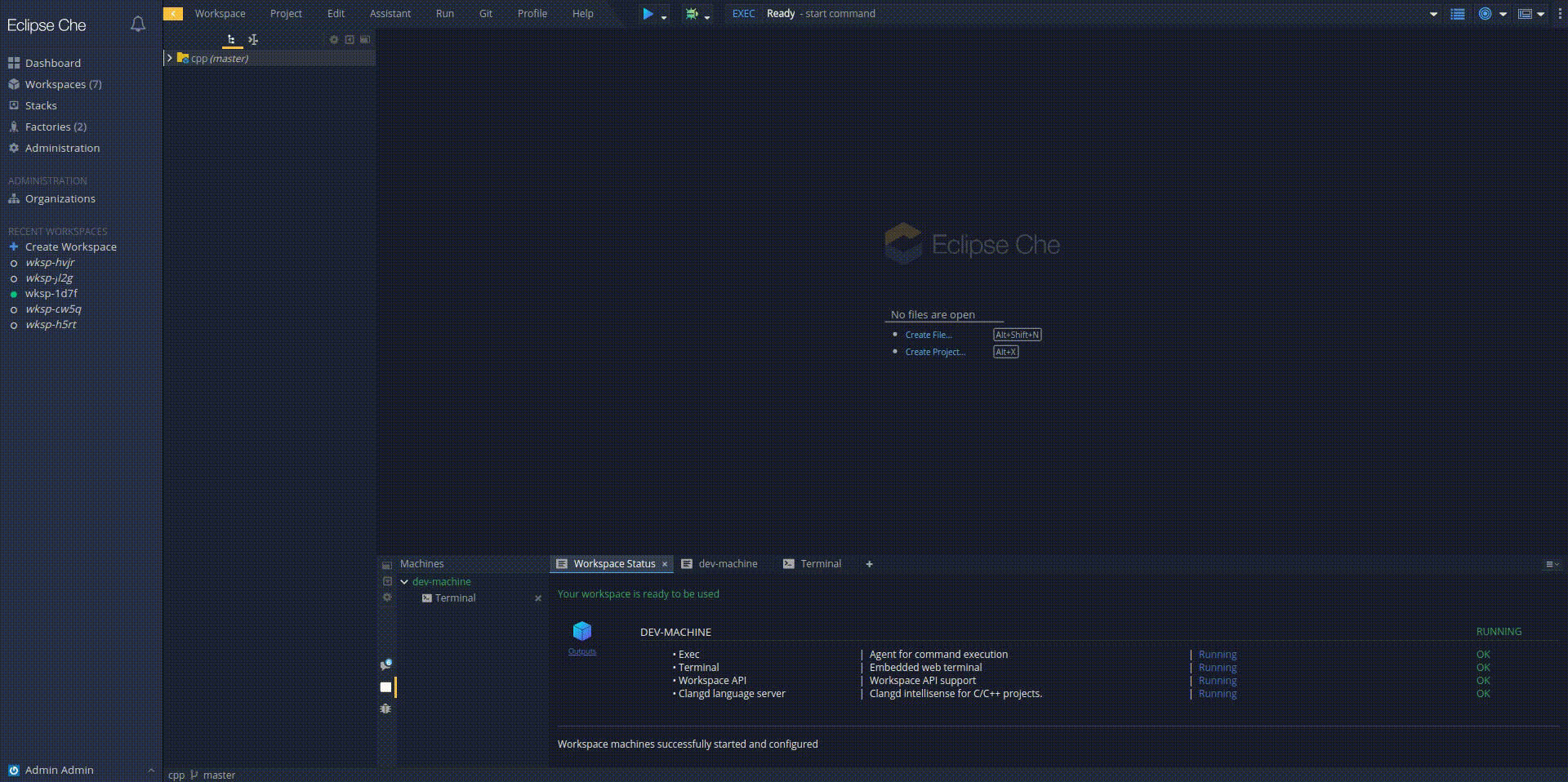The height and width of the screenshot is (782, 1568).
Task: Open the Edit menu
Action: click(336, 14)
